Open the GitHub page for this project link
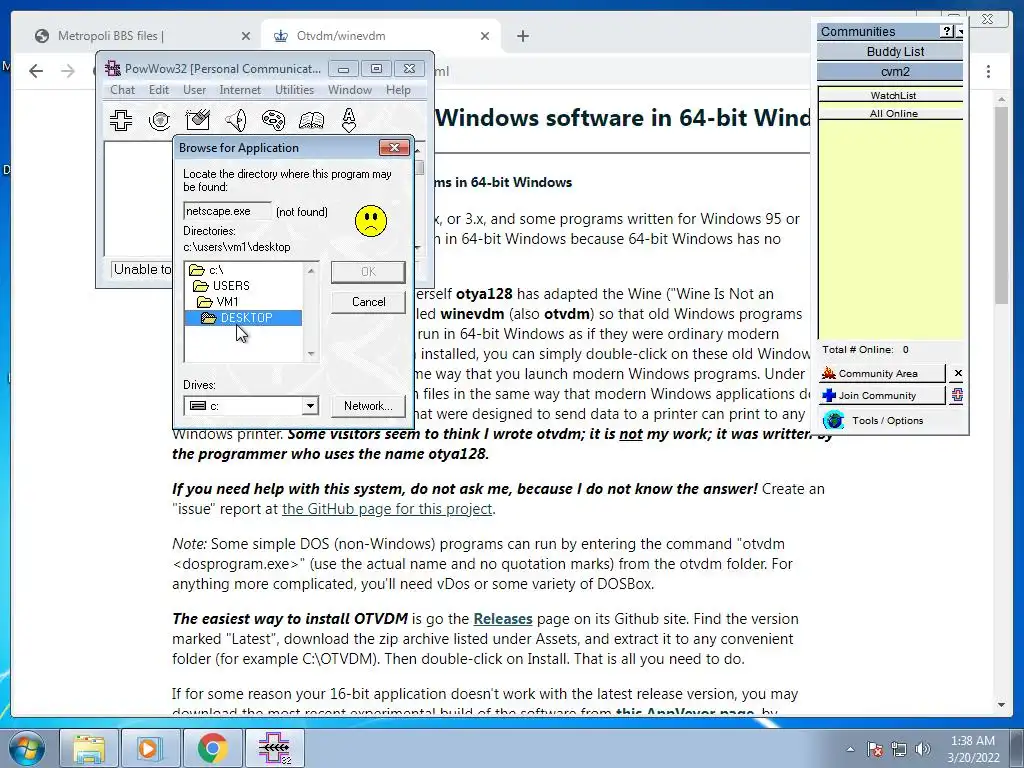Viewport: 1024px width, 768px height. 387,509
